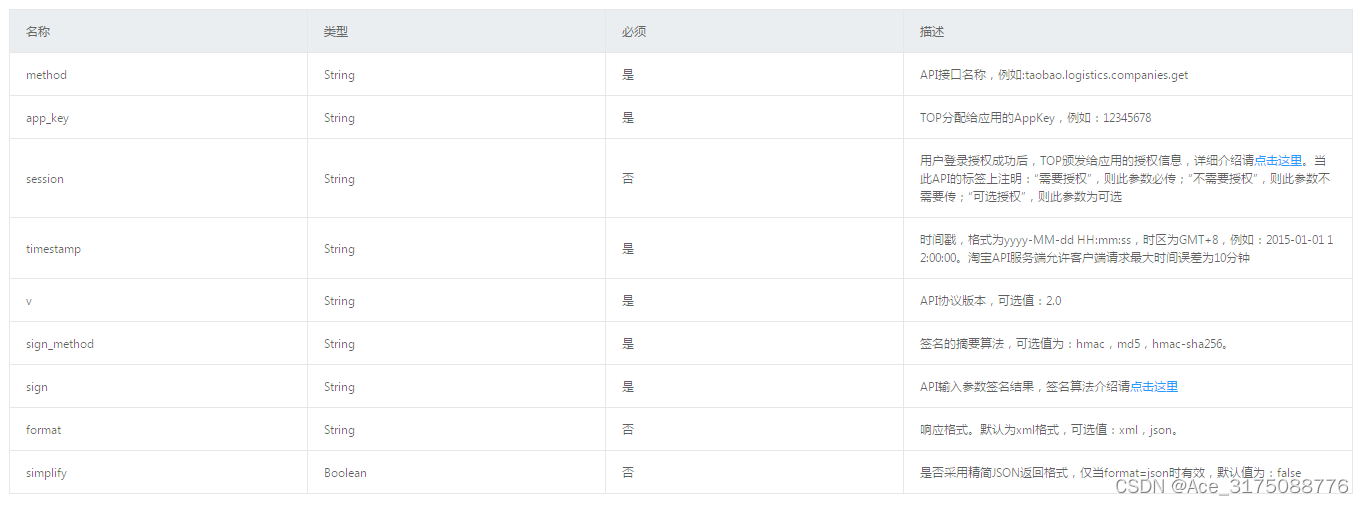This screenshot has width=1364, height=505.
Task: Click the Boolean type cell
Action: pyautogui.click(x=345, y=473)
